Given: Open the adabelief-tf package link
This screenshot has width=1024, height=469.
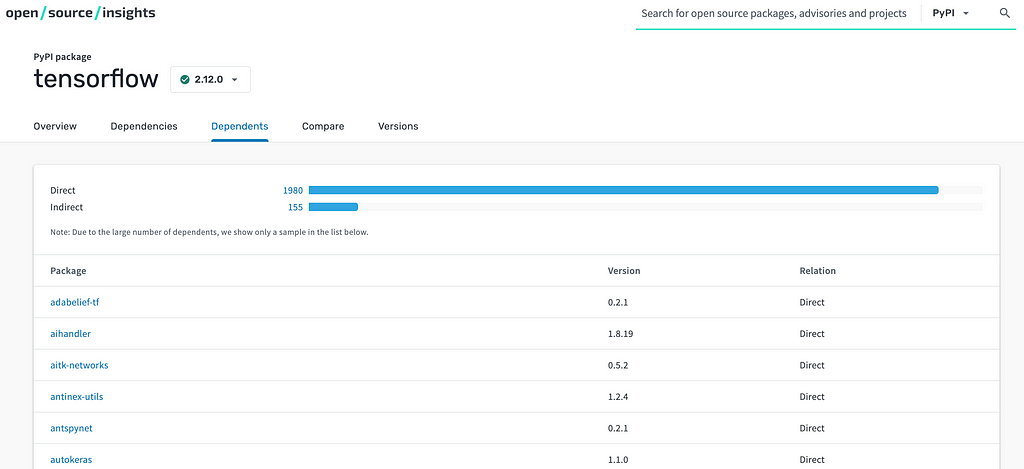Looking at the screenshot, I should pos(74,302).
